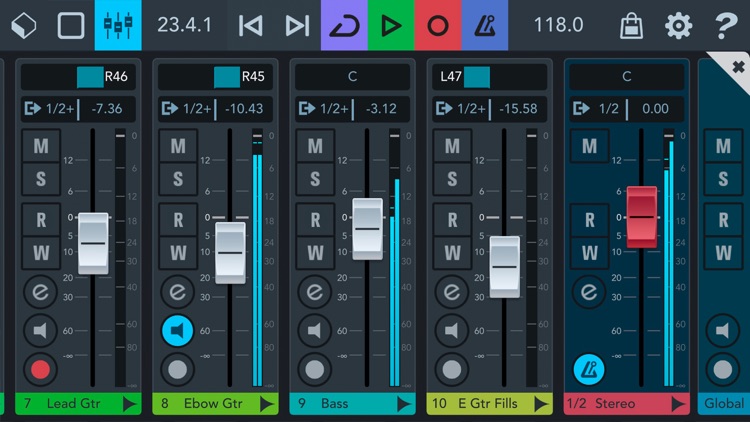
Task: Open the shop bag icon
Action: click(631, 25)
